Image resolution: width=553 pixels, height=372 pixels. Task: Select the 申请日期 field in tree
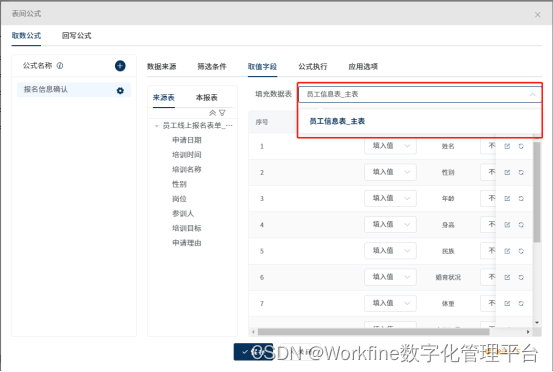click(187, 140)
